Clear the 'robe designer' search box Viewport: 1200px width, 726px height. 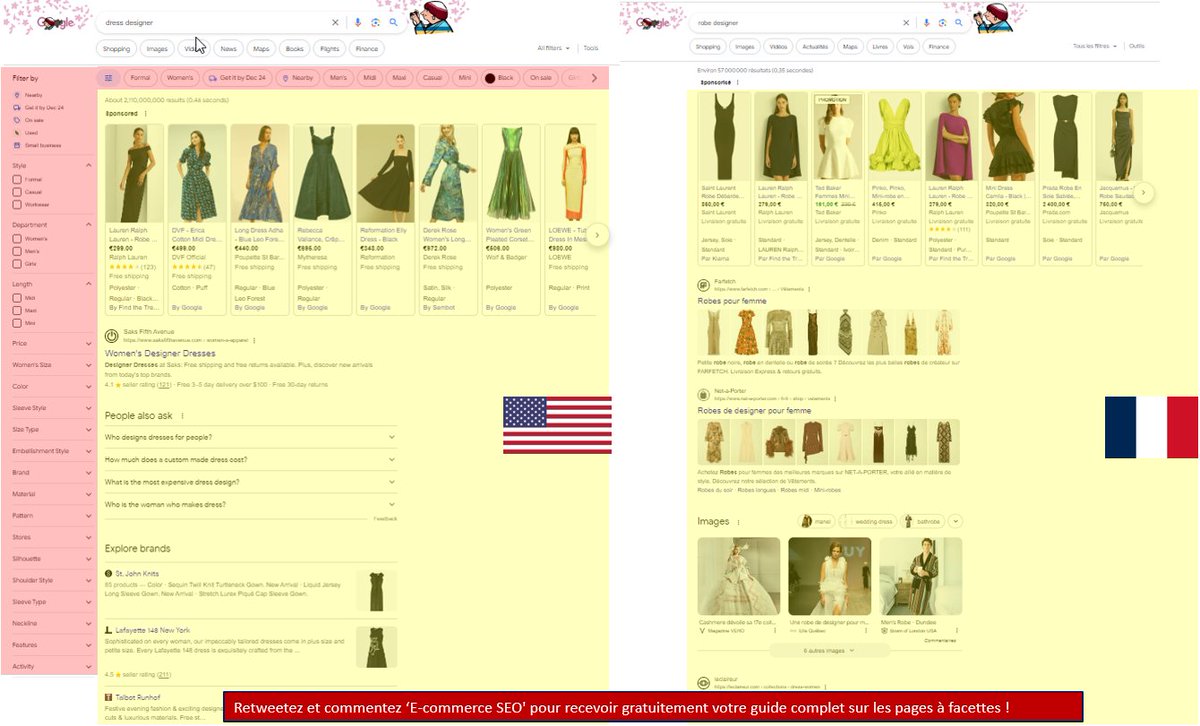pos(906,22)
